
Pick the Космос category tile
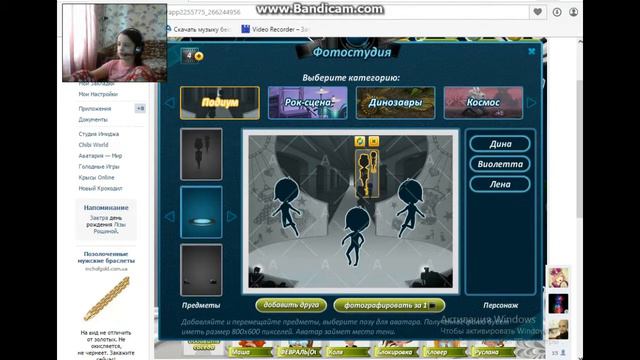pyautogui.click(x=483, y=103)
